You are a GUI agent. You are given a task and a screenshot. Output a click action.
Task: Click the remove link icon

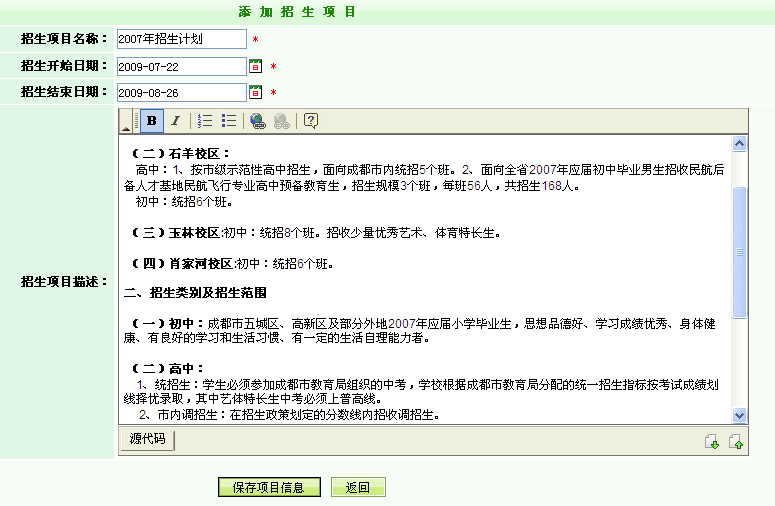282,121
